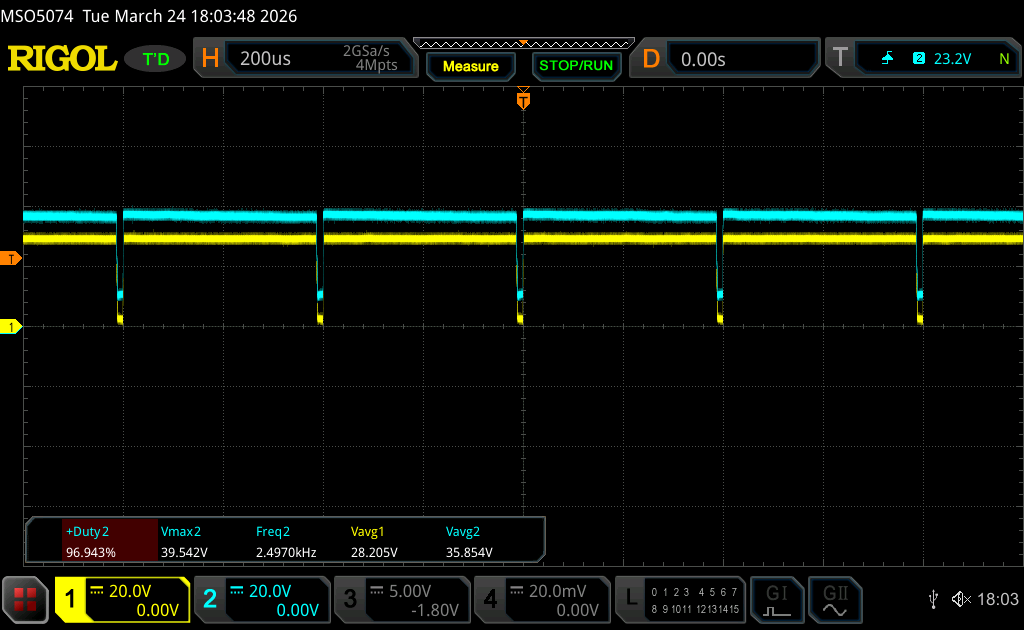1024x630 pixels.
Task: Click the orange trigger level T marker
Action: [11, 259]
